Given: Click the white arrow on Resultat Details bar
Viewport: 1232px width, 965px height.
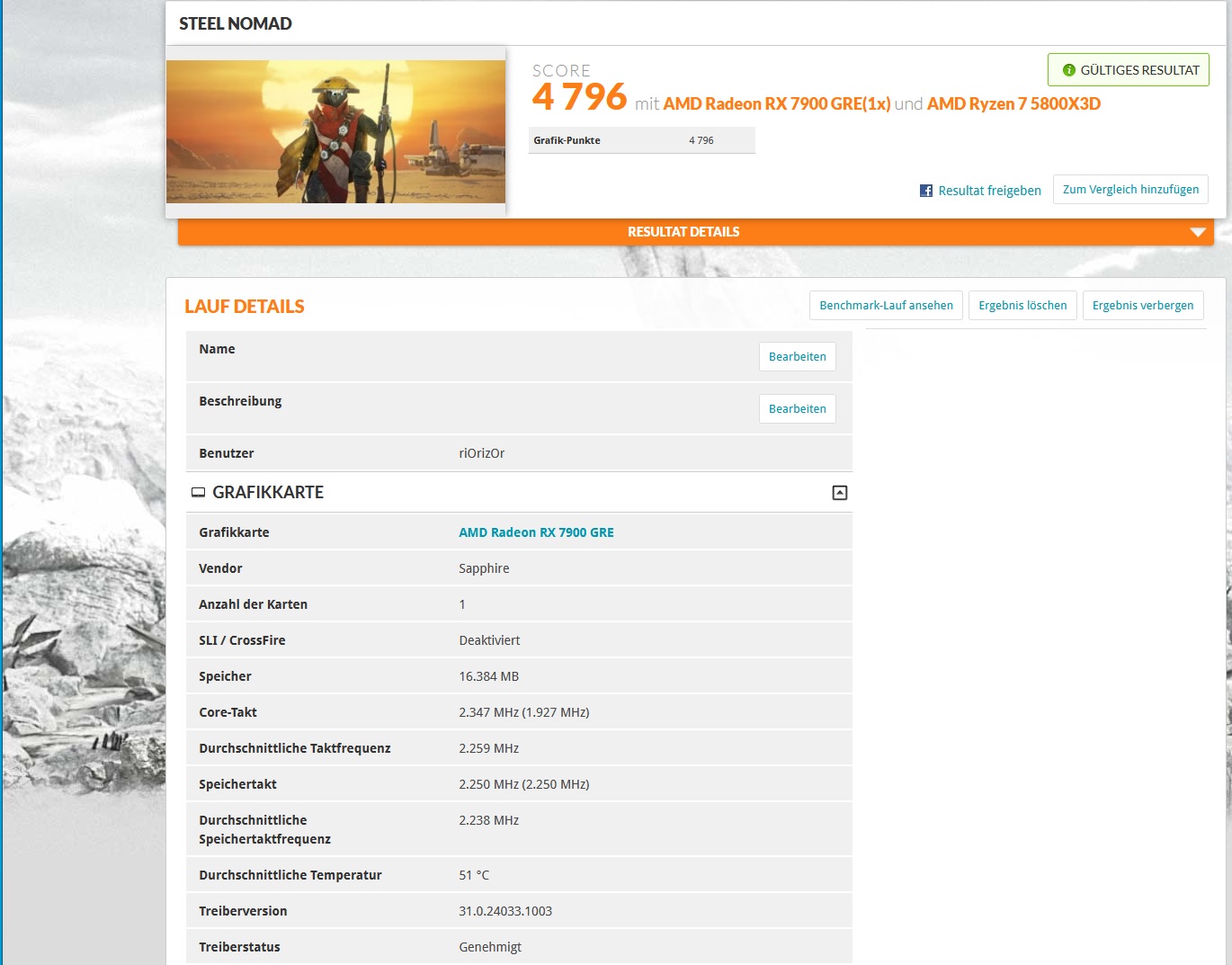Looking at the screenshot, I should pyautogui.click(x=1198, y=232).
